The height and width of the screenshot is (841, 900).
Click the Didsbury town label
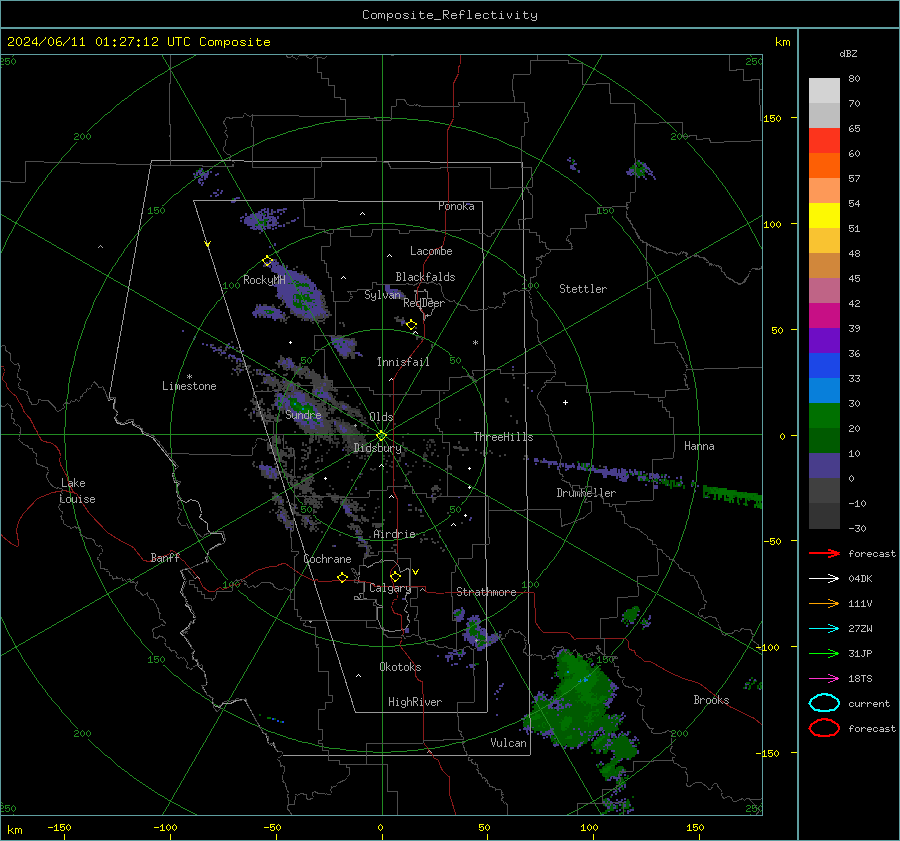377,448
